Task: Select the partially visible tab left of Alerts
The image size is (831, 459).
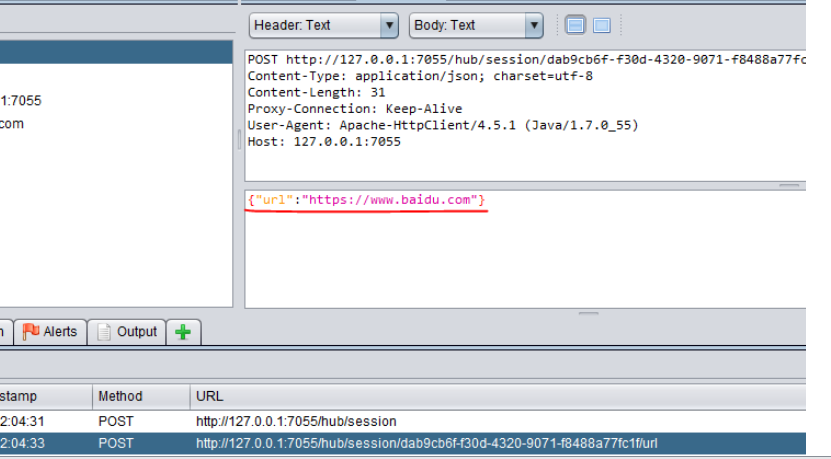Action: point(4,332)
